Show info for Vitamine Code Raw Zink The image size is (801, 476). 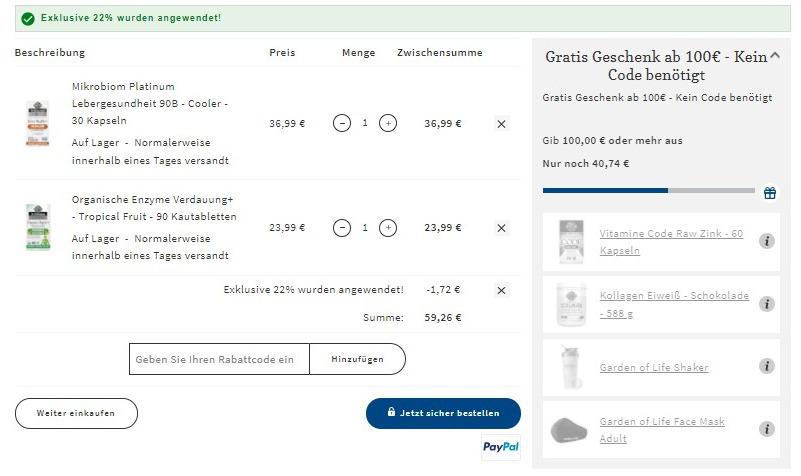tap(766, 241)
